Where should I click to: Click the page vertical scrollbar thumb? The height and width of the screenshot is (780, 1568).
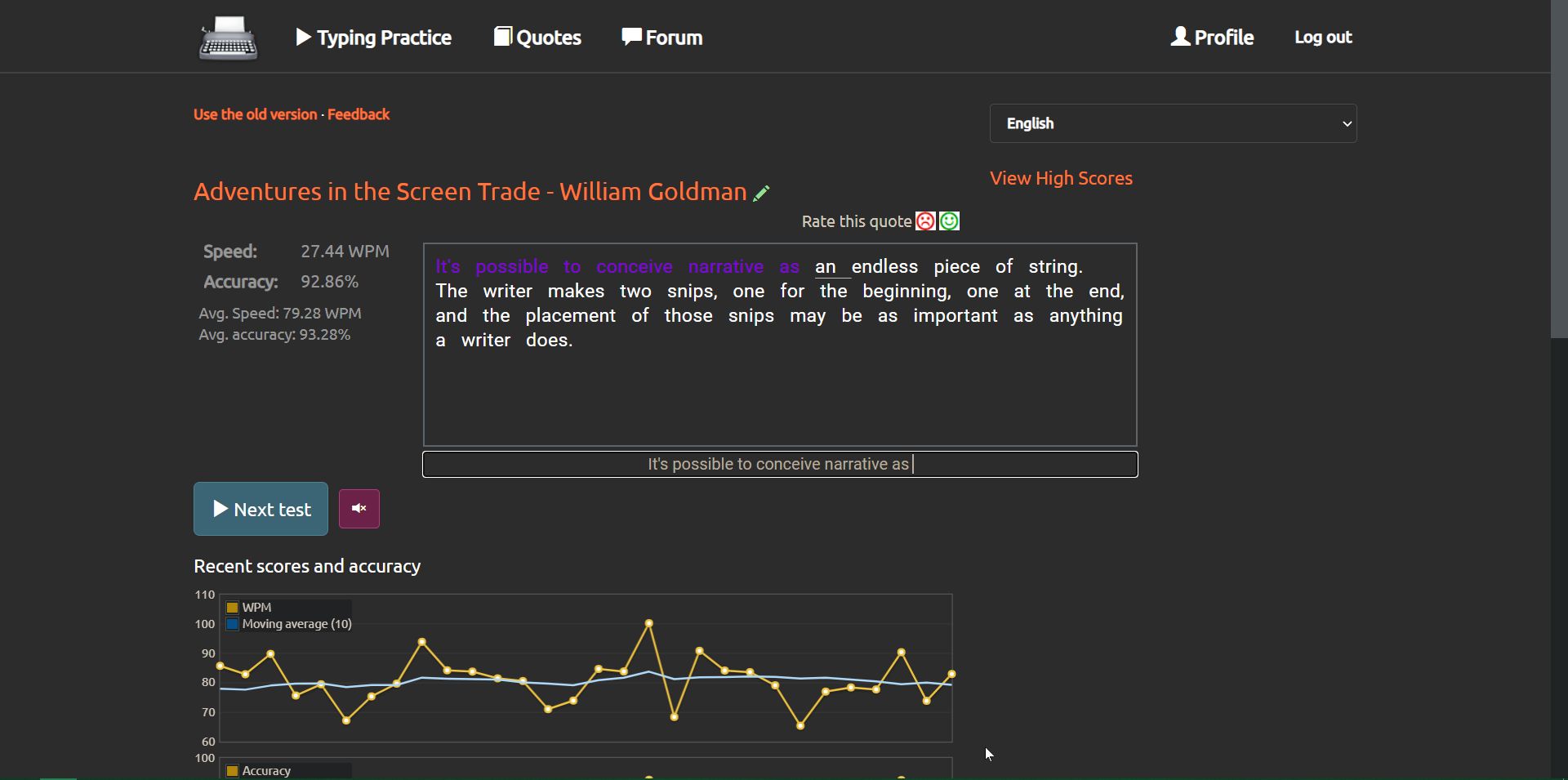tap(1559, 168)
